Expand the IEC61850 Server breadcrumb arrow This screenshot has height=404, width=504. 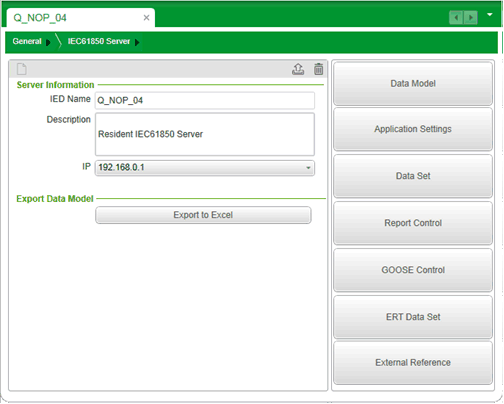[x=137, y=42]
